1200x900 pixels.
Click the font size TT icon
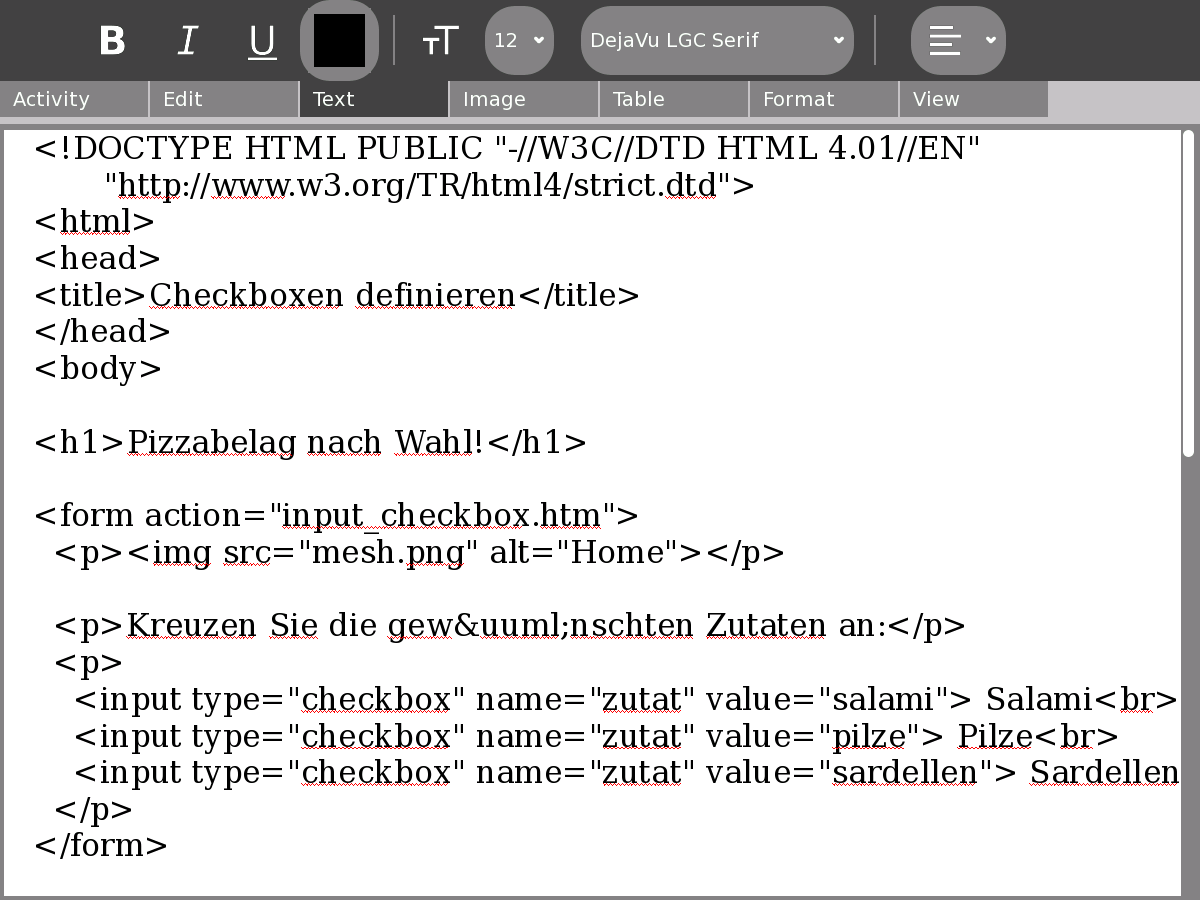[x=440, y=41]
